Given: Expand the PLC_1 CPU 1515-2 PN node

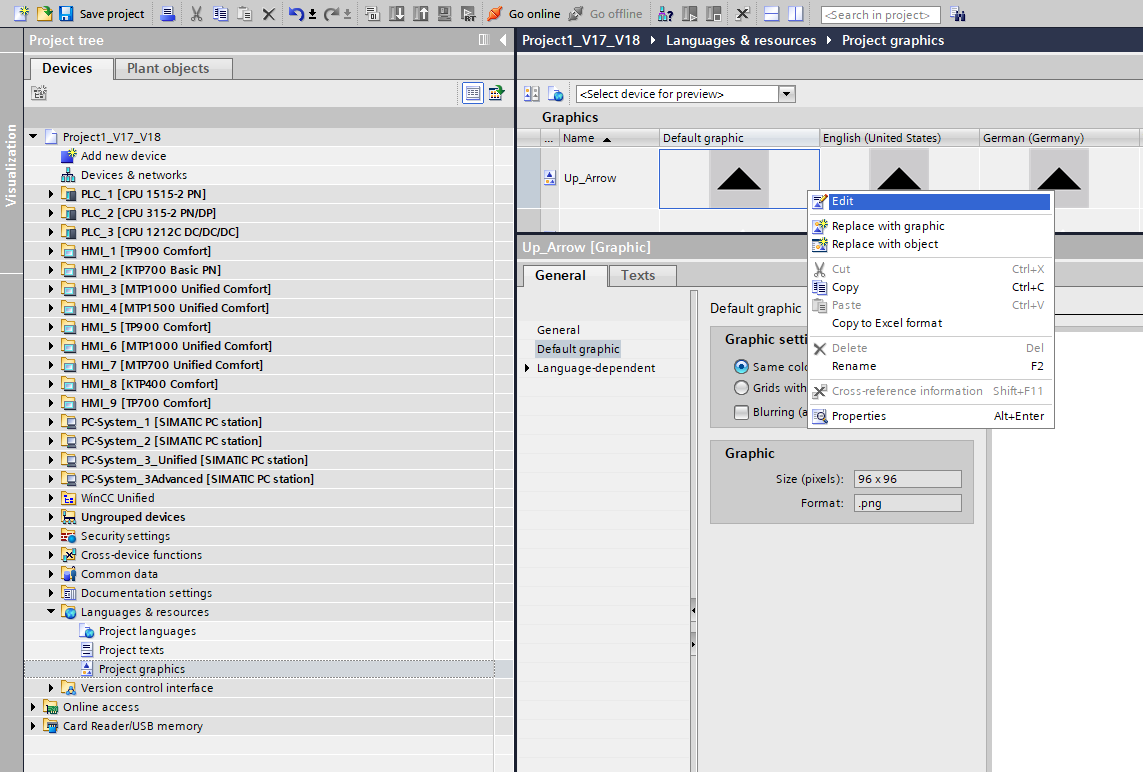Looking at the screenshot, I should (x=52, y=194).
